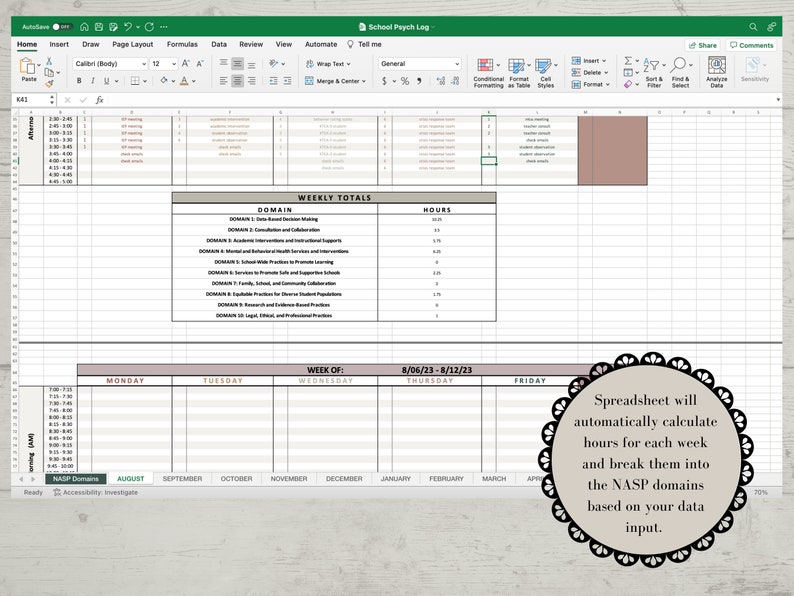Toggle Middle vertical alignment
Image resolution: width=794 pixels, height=596 pixels.
(x=237, y=63)
